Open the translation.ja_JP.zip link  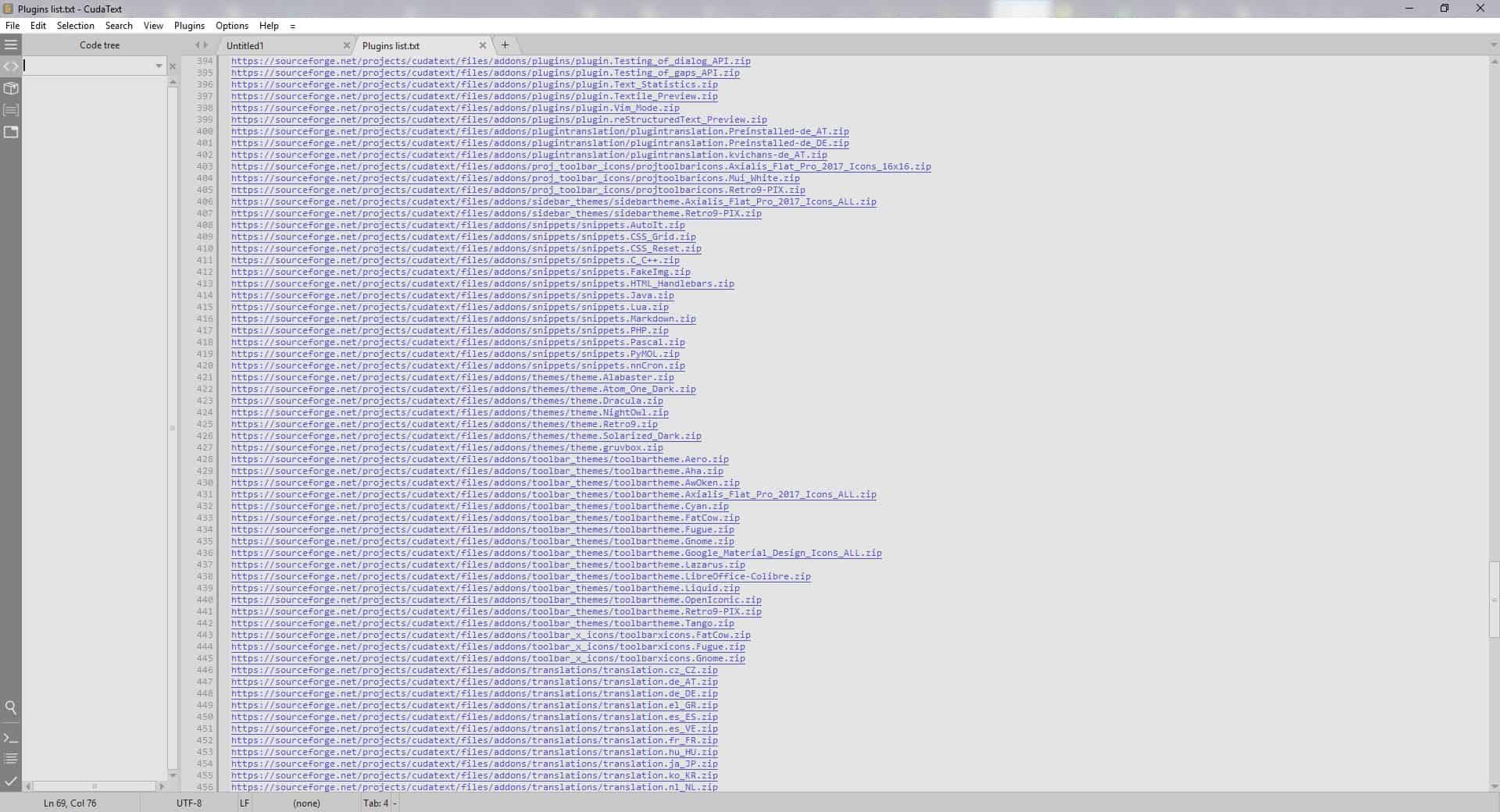[x=474, y=764]
